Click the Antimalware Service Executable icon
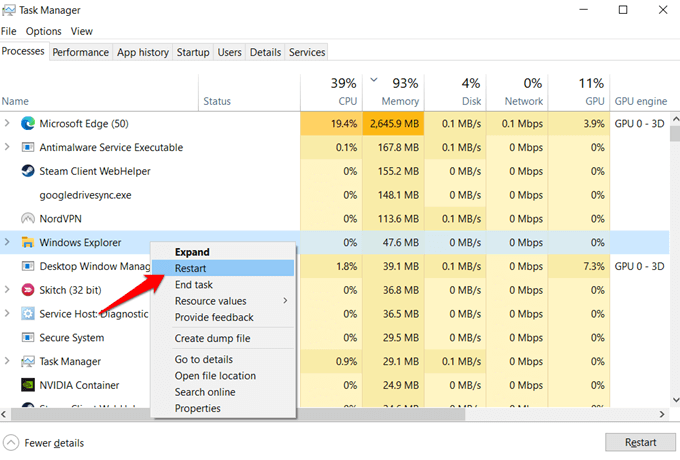Image resolution: width=680 pixels, height=460 pixels. tap(28, 147)
